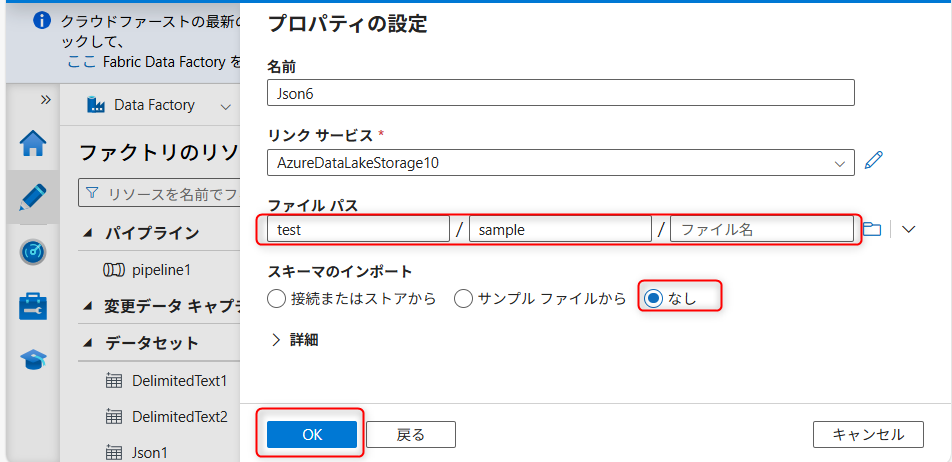Image resolution: width=952 pixels, height=462 pixels.
Task: Click the ファイル名 input field
Action: (x=762, y=229)
